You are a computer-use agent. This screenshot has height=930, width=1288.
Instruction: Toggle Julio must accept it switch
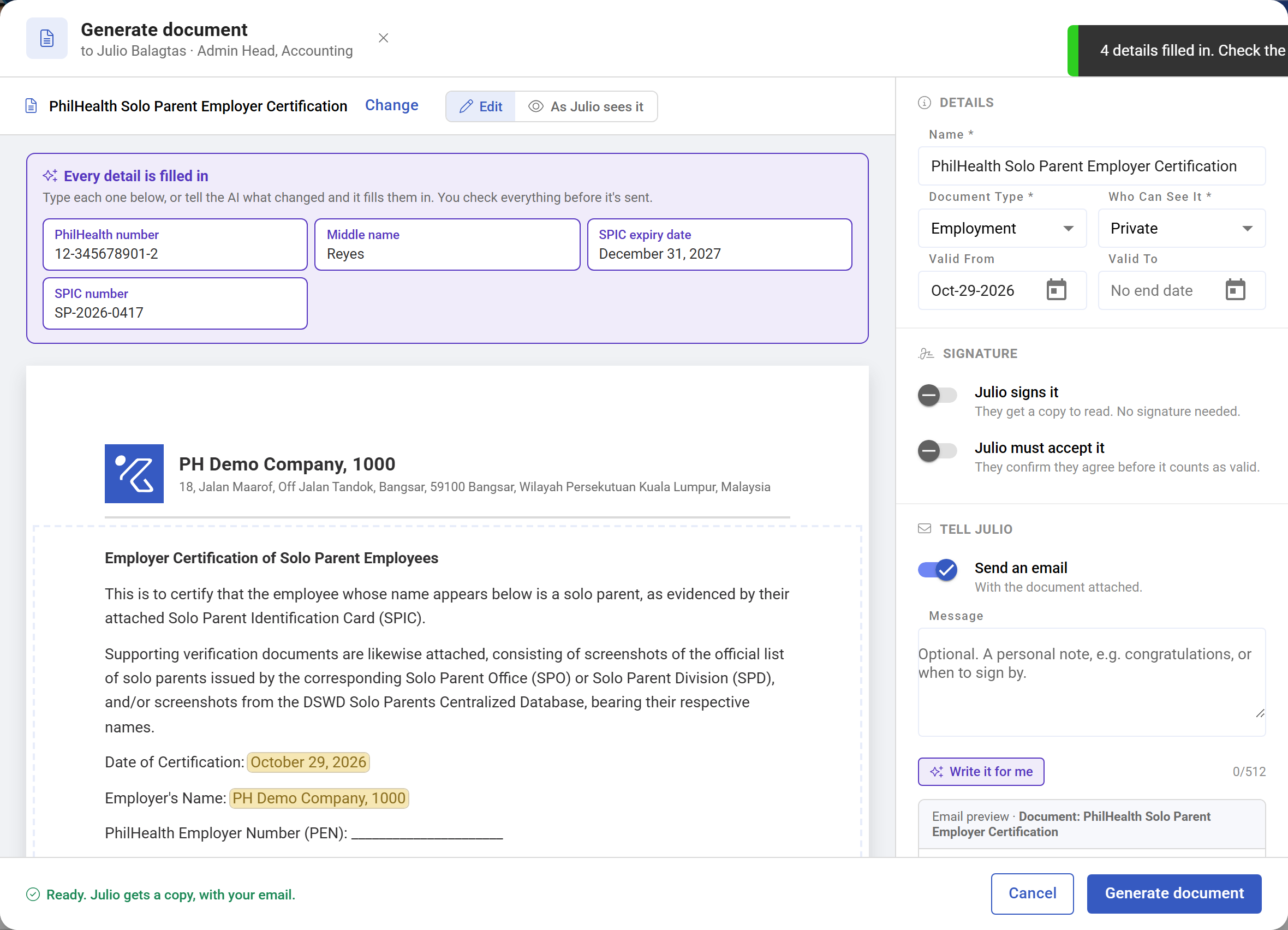[x=938, y=451]
